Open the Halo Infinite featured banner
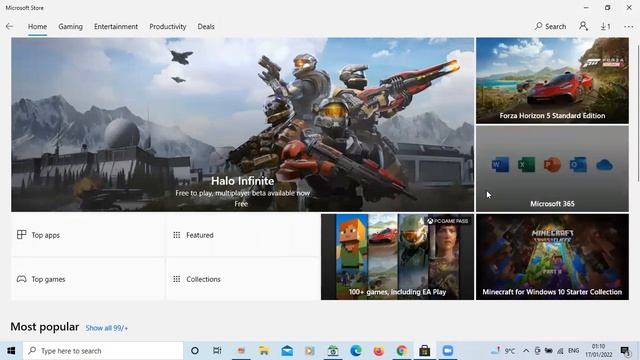 (242, 124)
